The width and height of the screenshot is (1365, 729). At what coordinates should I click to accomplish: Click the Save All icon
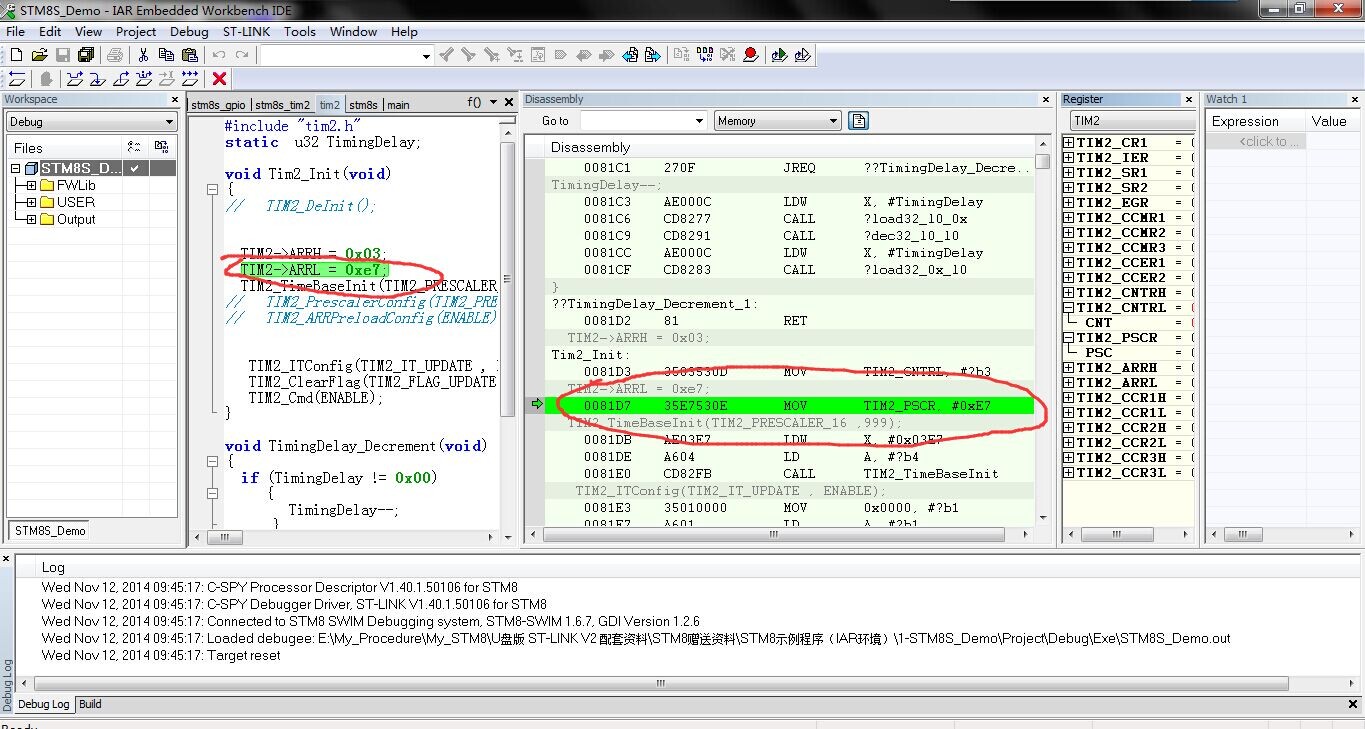(86, 55)
